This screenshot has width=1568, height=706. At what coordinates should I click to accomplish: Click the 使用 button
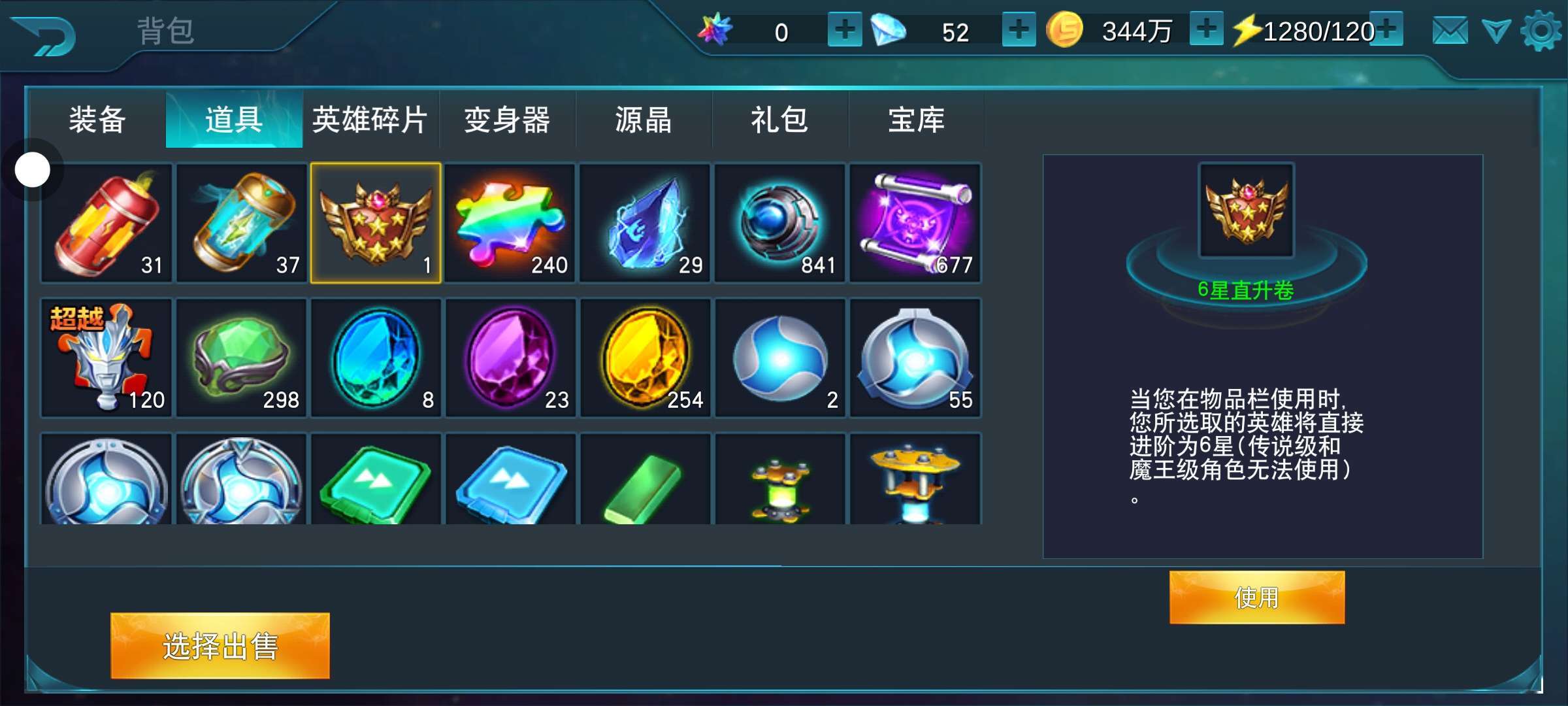click(1257, 597)
